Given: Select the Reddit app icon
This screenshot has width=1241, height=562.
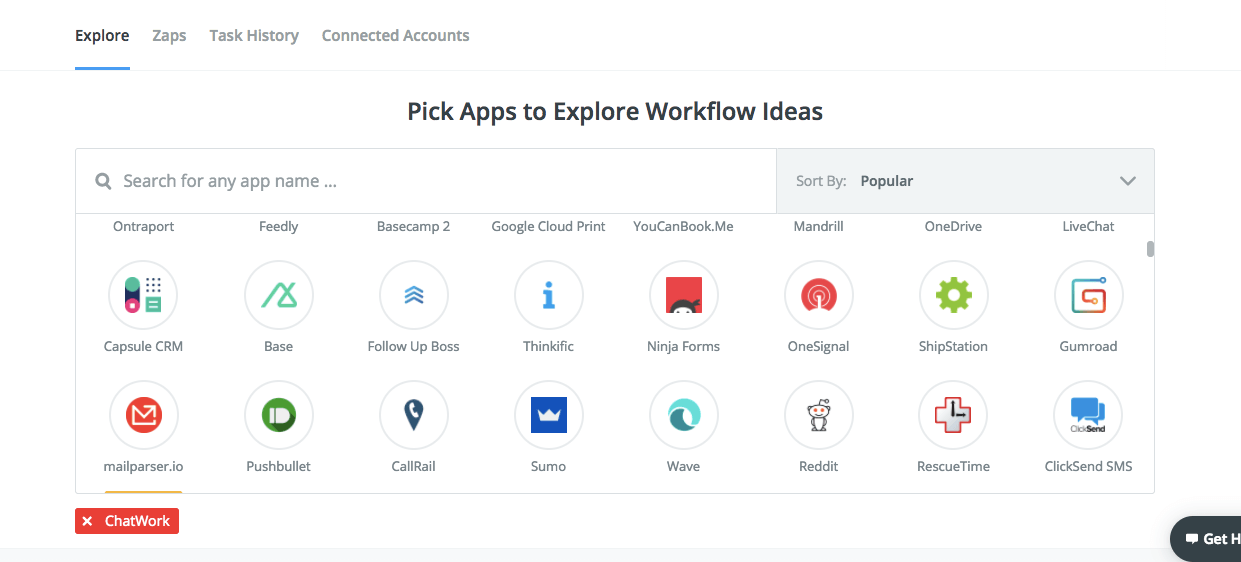Looking at the screenshot, I should pyautogui.click(x=819, y=415).
